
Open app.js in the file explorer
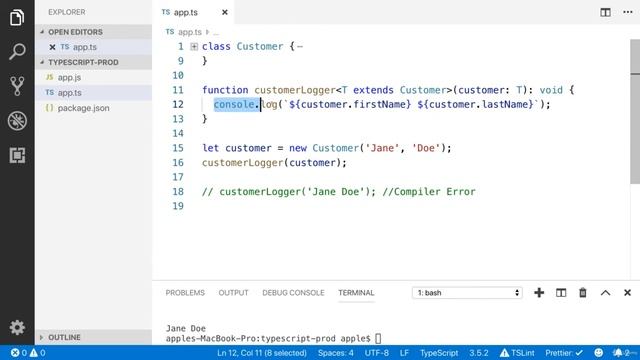(x=69, y=77)
